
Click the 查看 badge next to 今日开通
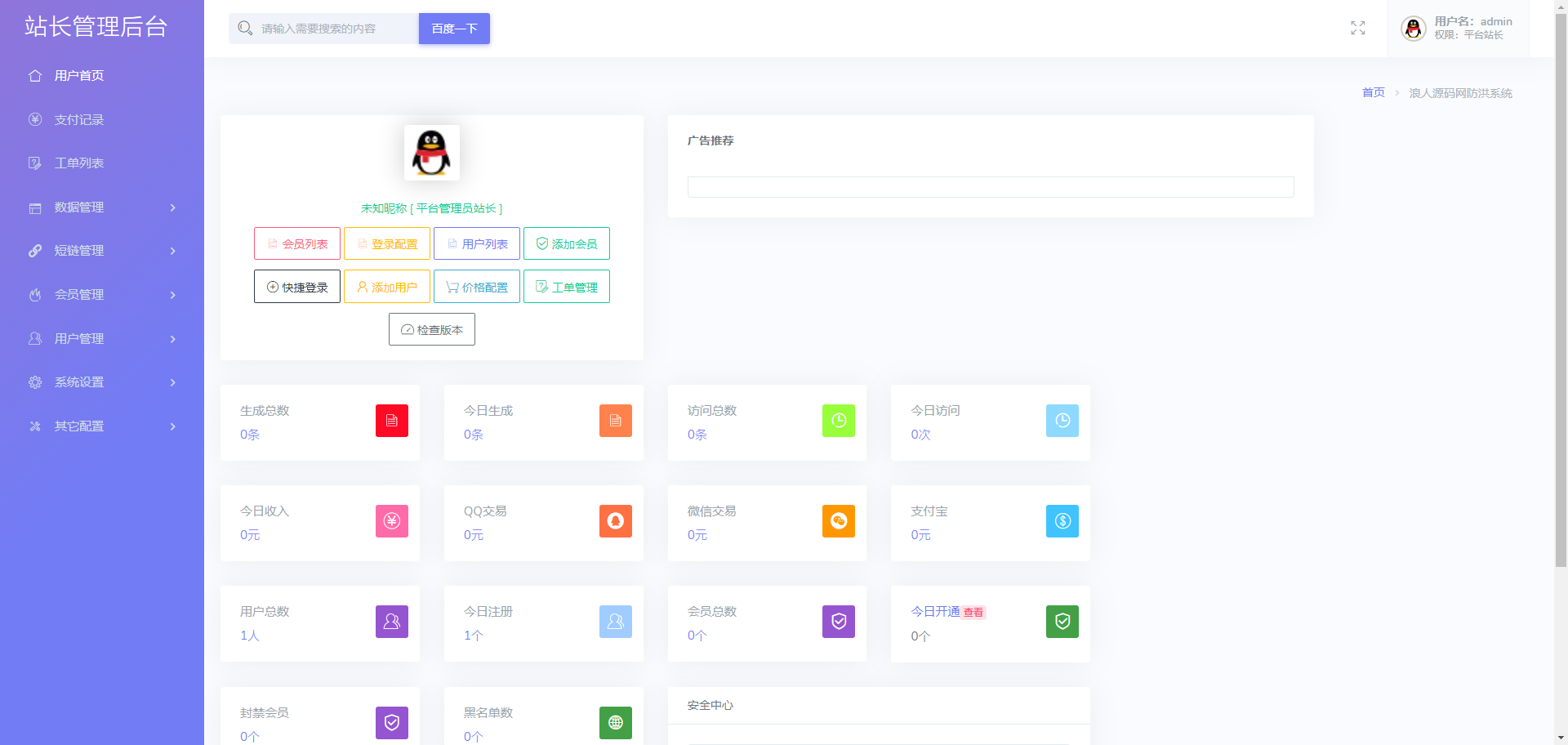(973, 613)
